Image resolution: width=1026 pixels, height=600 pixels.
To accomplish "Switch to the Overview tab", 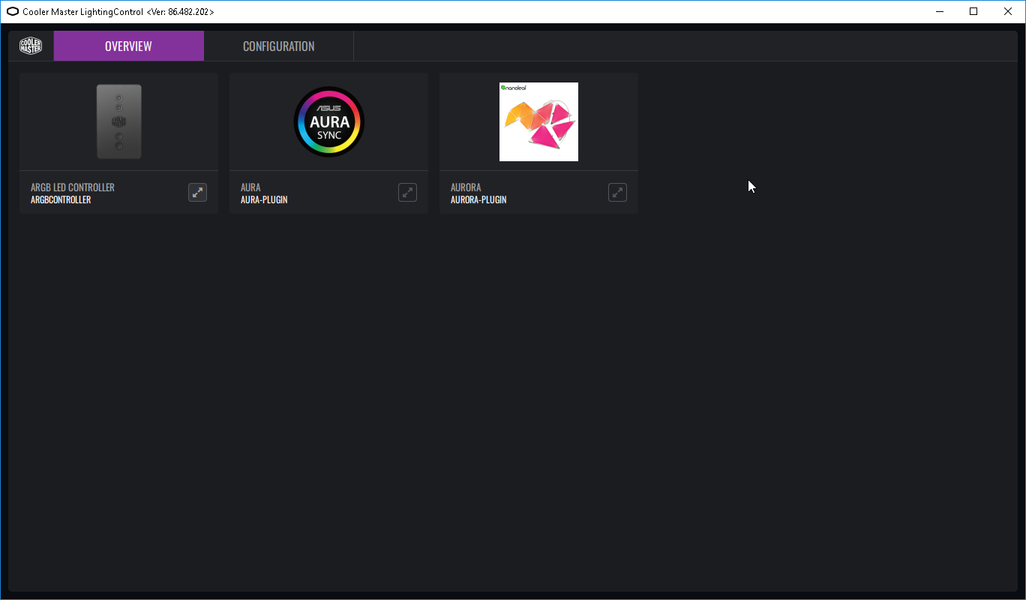I will [x=128, y=46].
